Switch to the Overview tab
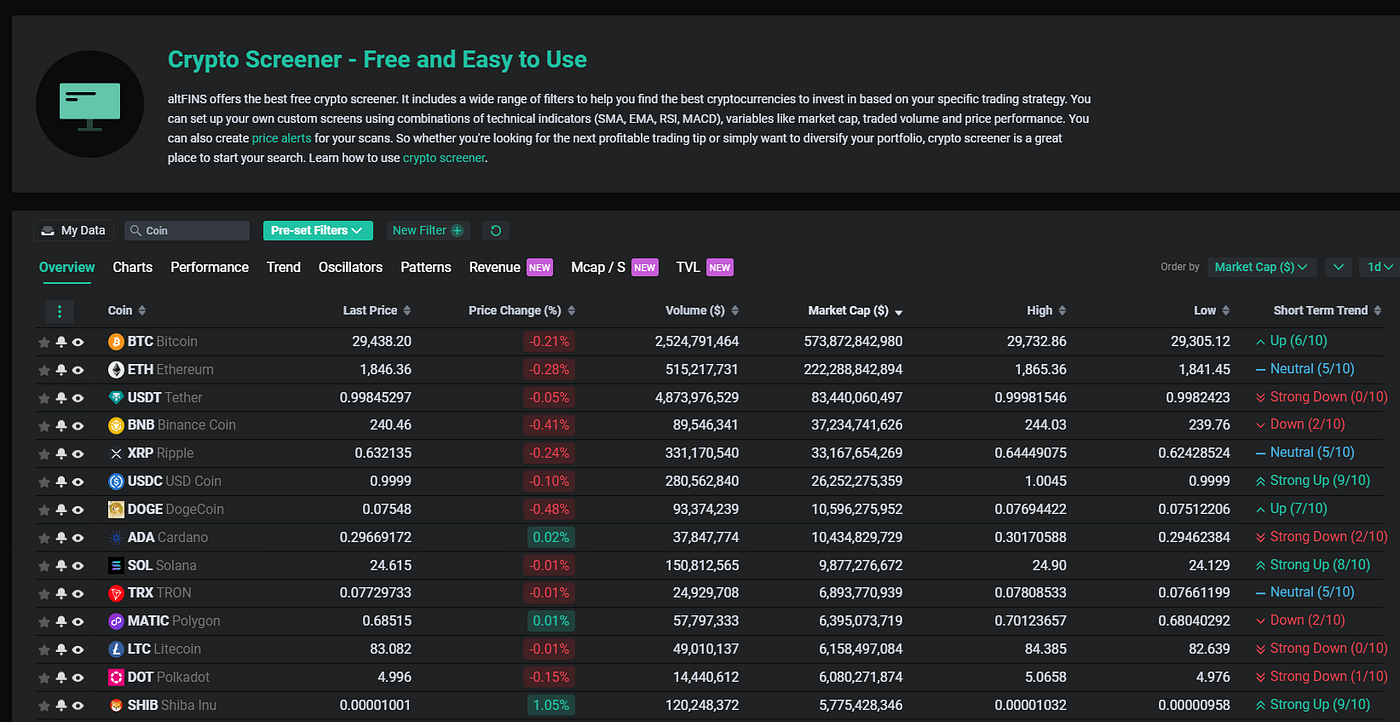The image size is (1400, 722). pyautogui.click(x=67, y=267)
